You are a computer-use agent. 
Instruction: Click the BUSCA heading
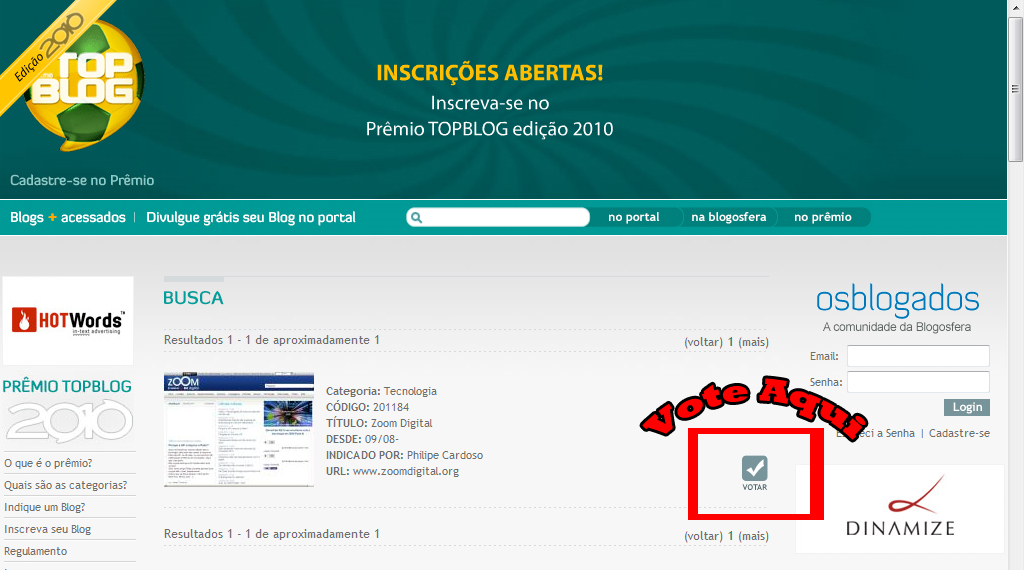point(193,298)
